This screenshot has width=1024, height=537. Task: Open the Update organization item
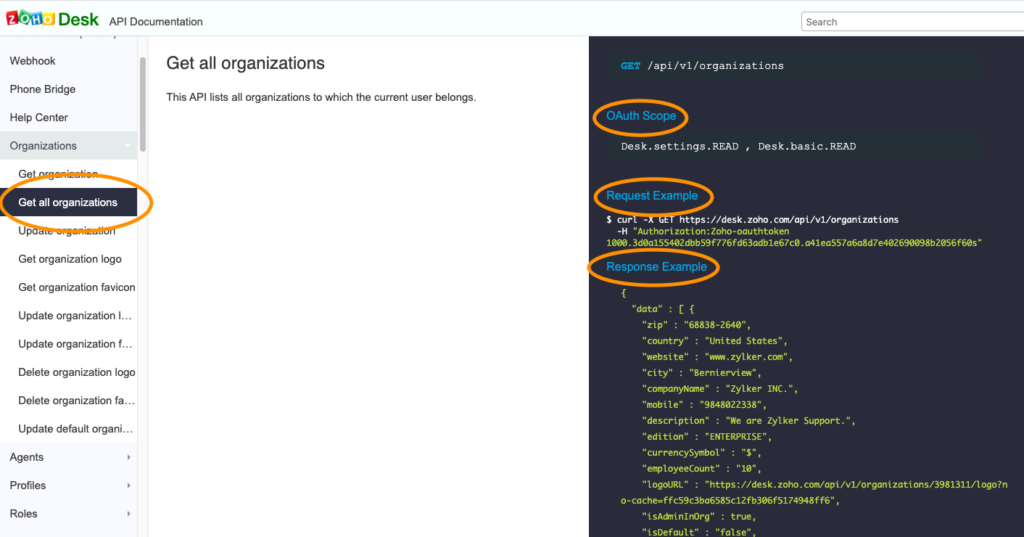[x=67, y=231]
